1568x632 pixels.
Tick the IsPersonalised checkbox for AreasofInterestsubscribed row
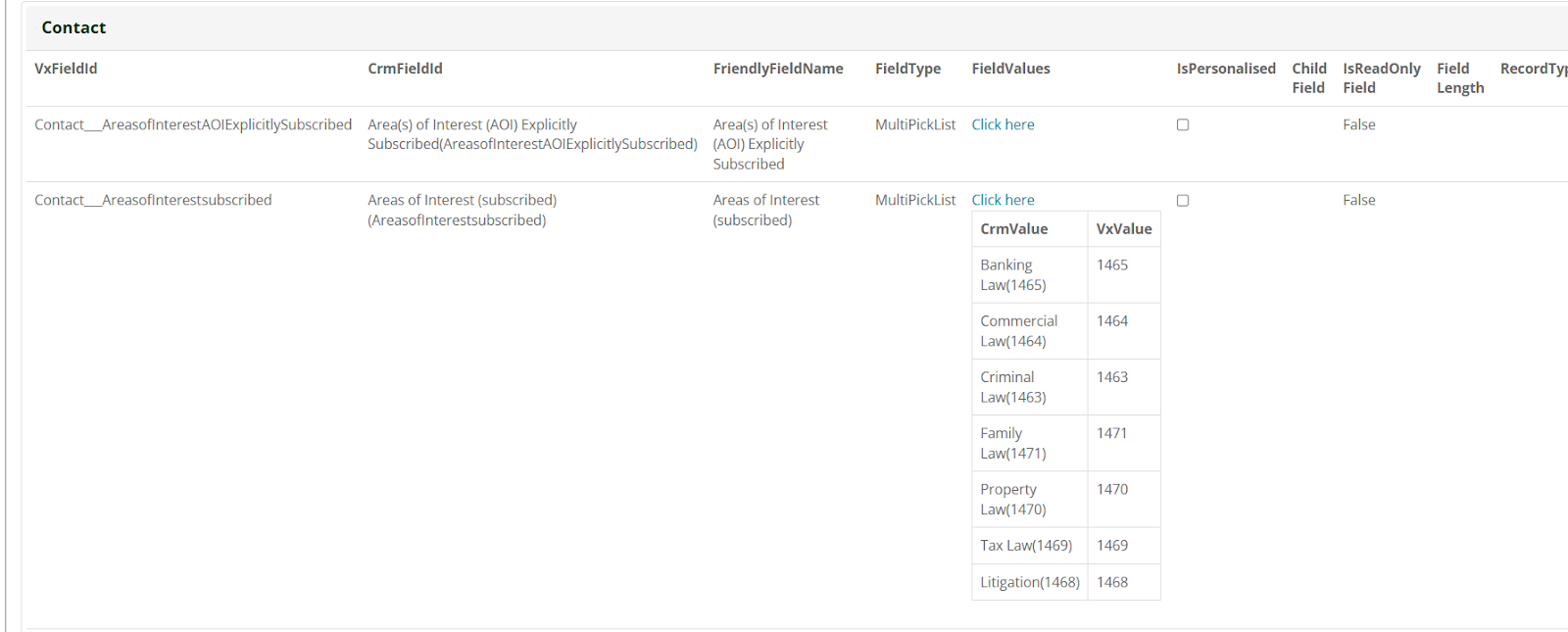click(1183, 200)
